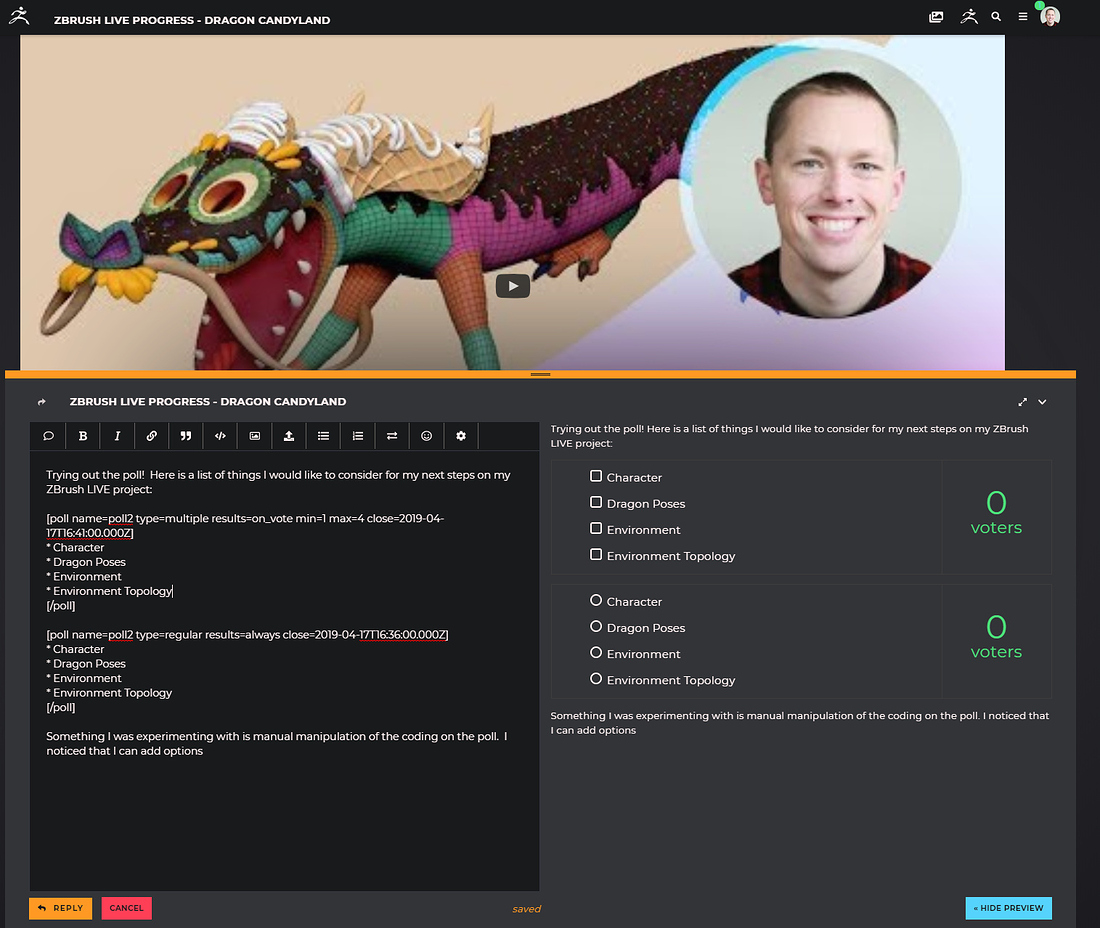The height and width of the screenshot is (928, 1100).
Task: Click the preview intro paragraph text
Action: pos(789,436)
